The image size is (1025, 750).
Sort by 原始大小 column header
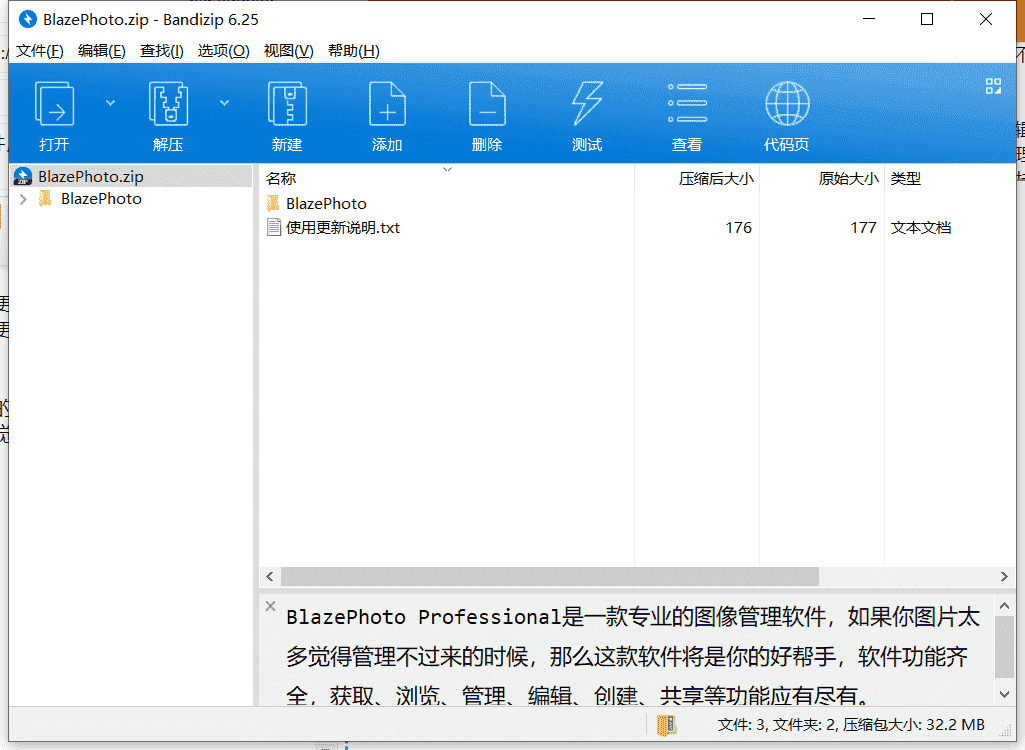pos(822,179)
